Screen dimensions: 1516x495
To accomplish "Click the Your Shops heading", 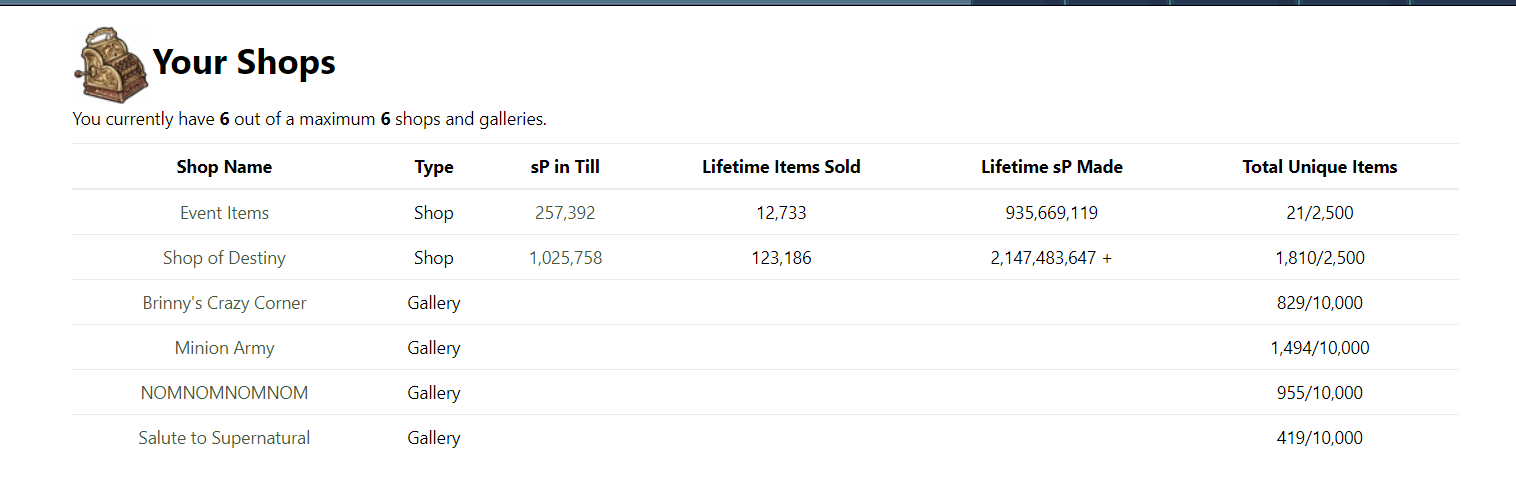I will [244, 63].
